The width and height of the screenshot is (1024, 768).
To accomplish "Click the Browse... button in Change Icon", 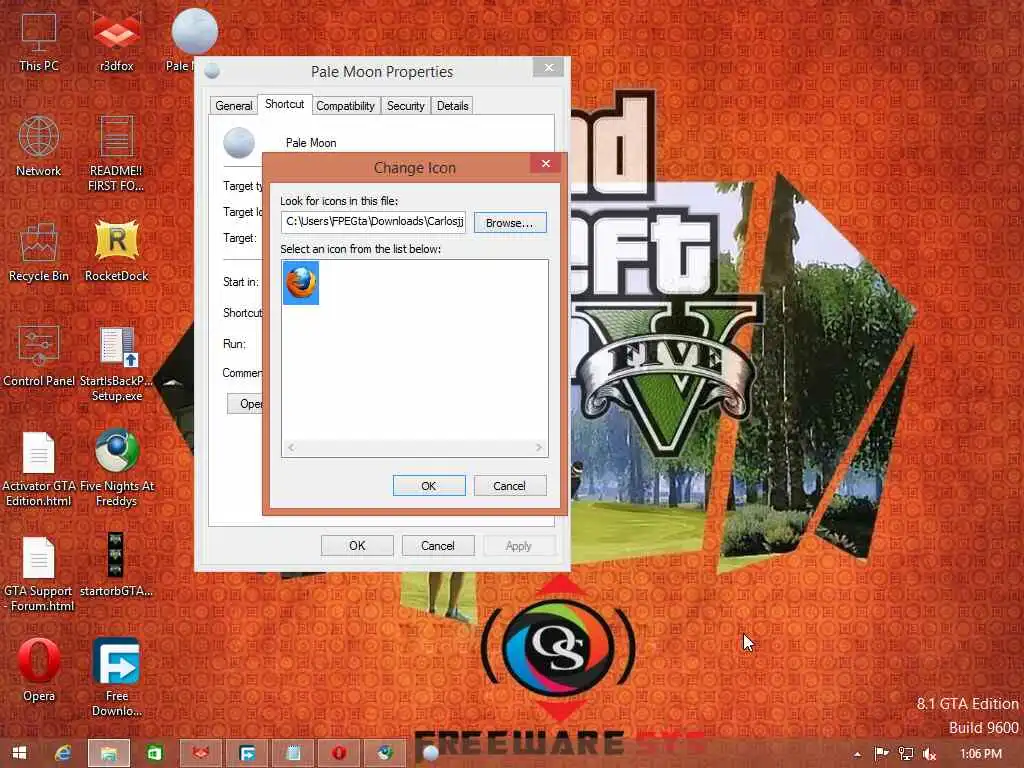I will point(510,223).
